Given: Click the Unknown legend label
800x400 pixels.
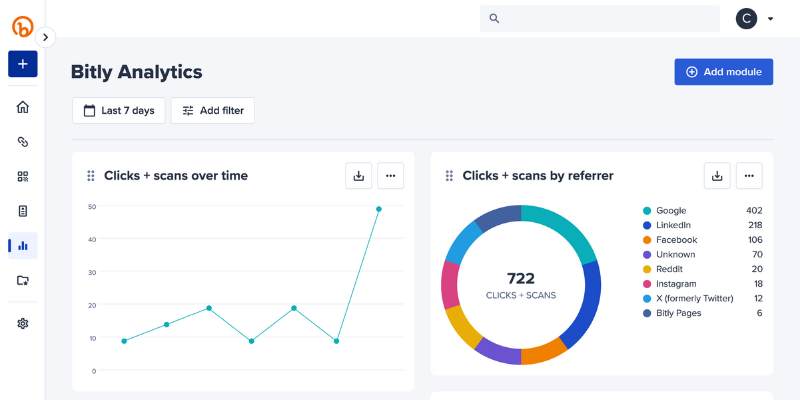Looking at the screenshot, I should (x=676, y=255).
